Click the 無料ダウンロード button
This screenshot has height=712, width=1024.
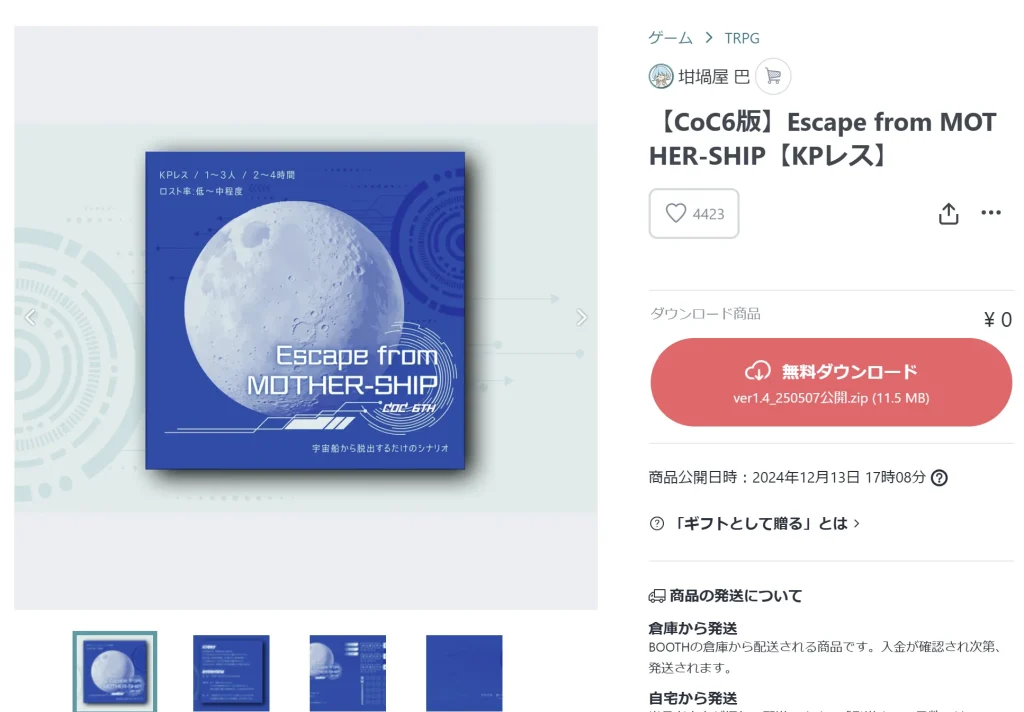(x=831, y=382)
